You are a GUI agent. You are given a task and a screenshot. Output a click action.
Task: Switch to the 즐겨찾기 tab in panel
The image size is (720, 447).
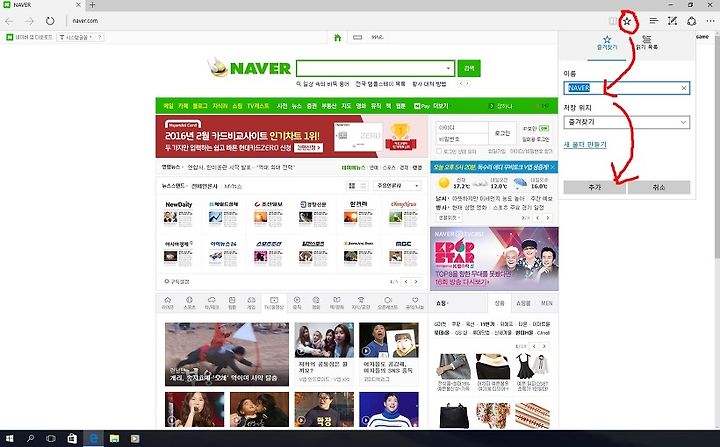tap(607, 43)
